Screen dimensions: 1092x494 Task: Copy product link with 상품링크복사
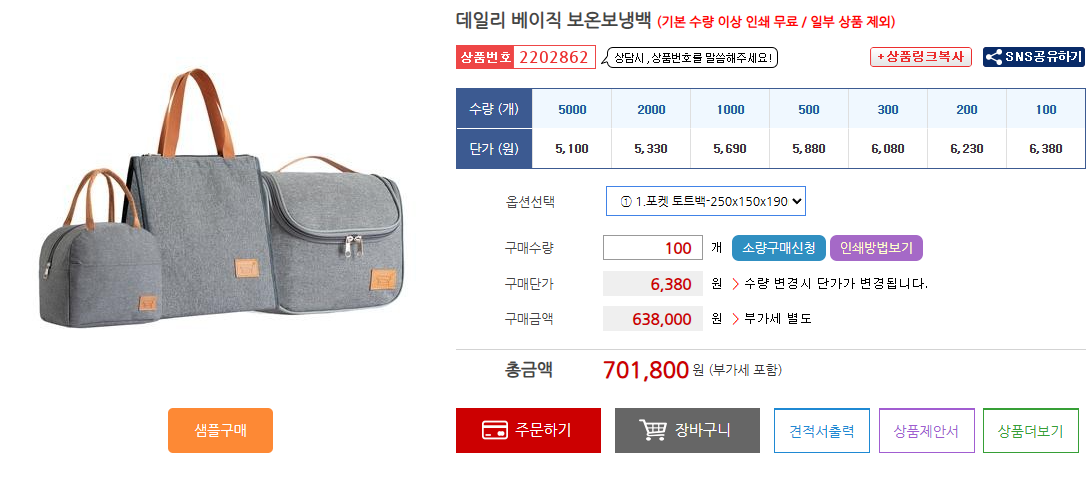[x=921, y=57]
